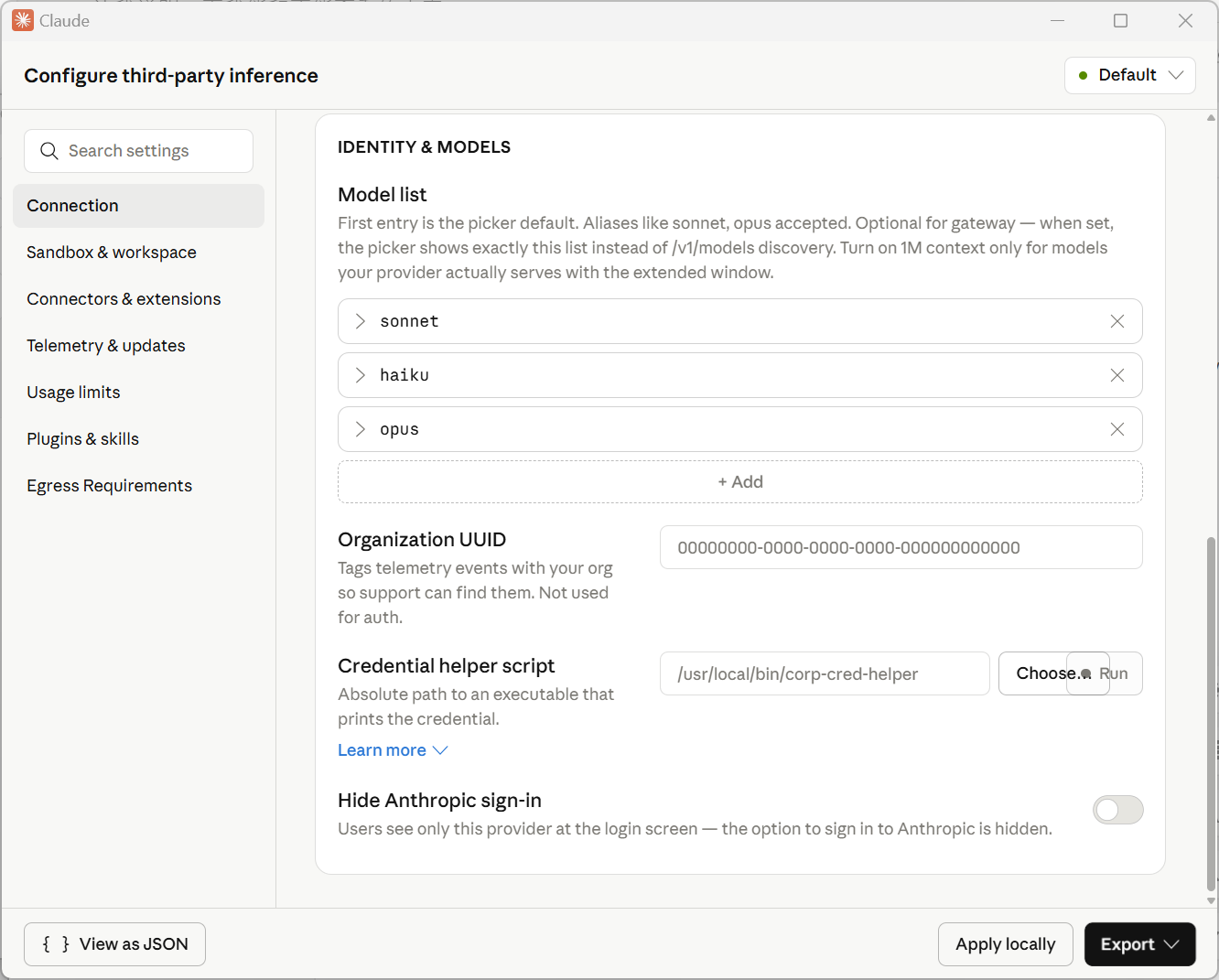Remove the sonnet model entry

[1117, 321]
